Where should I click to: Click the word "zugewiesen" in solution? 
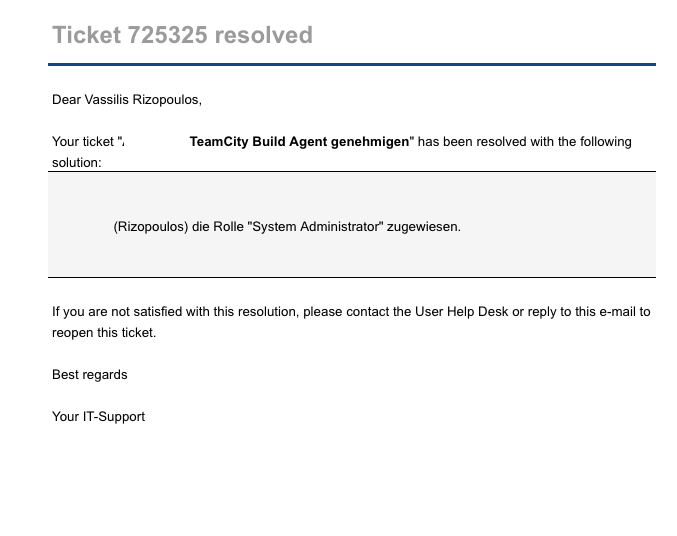(422, 227)
